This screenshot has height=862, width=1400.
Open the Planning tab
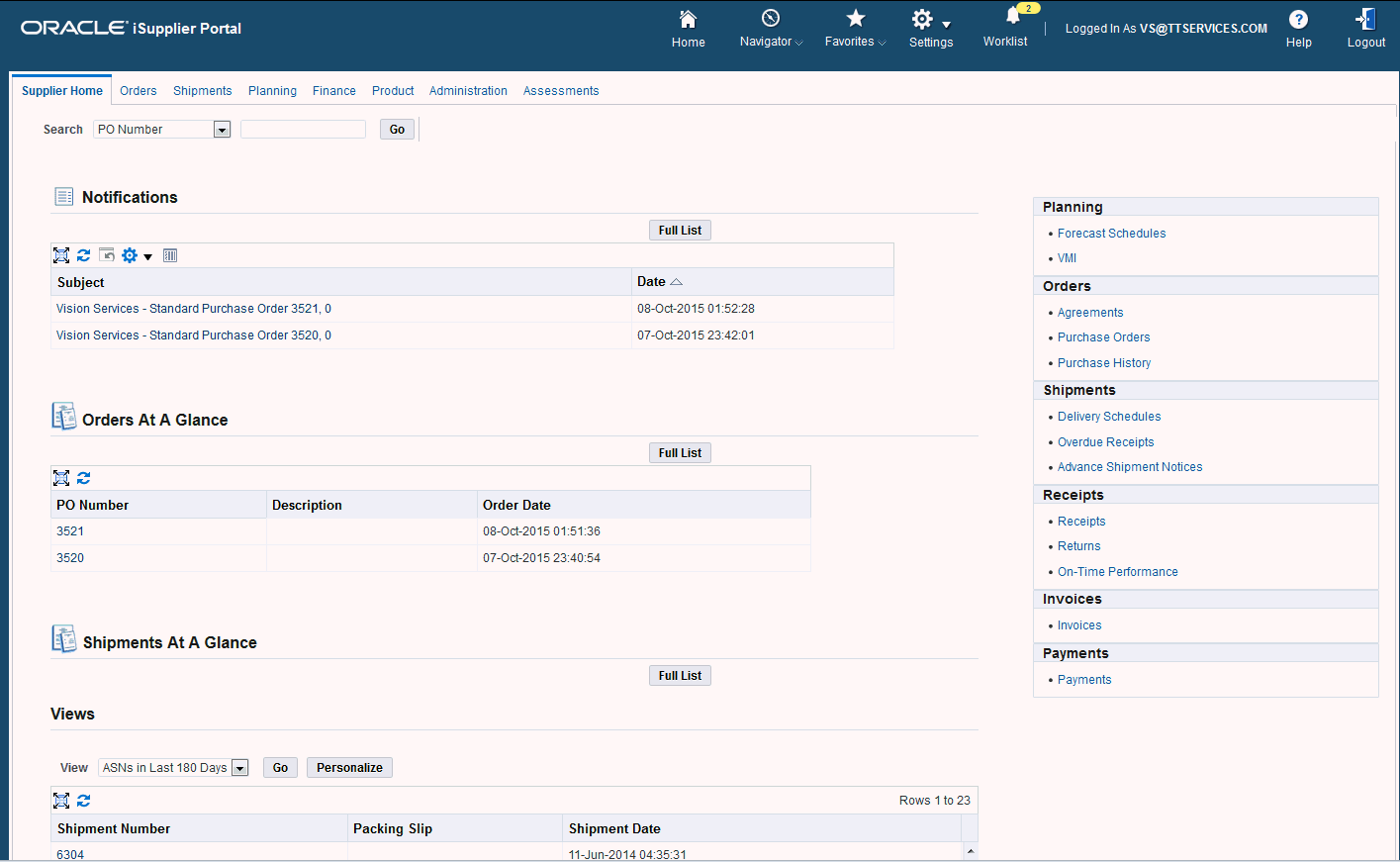pyautogui.click(x=272, y=91)
